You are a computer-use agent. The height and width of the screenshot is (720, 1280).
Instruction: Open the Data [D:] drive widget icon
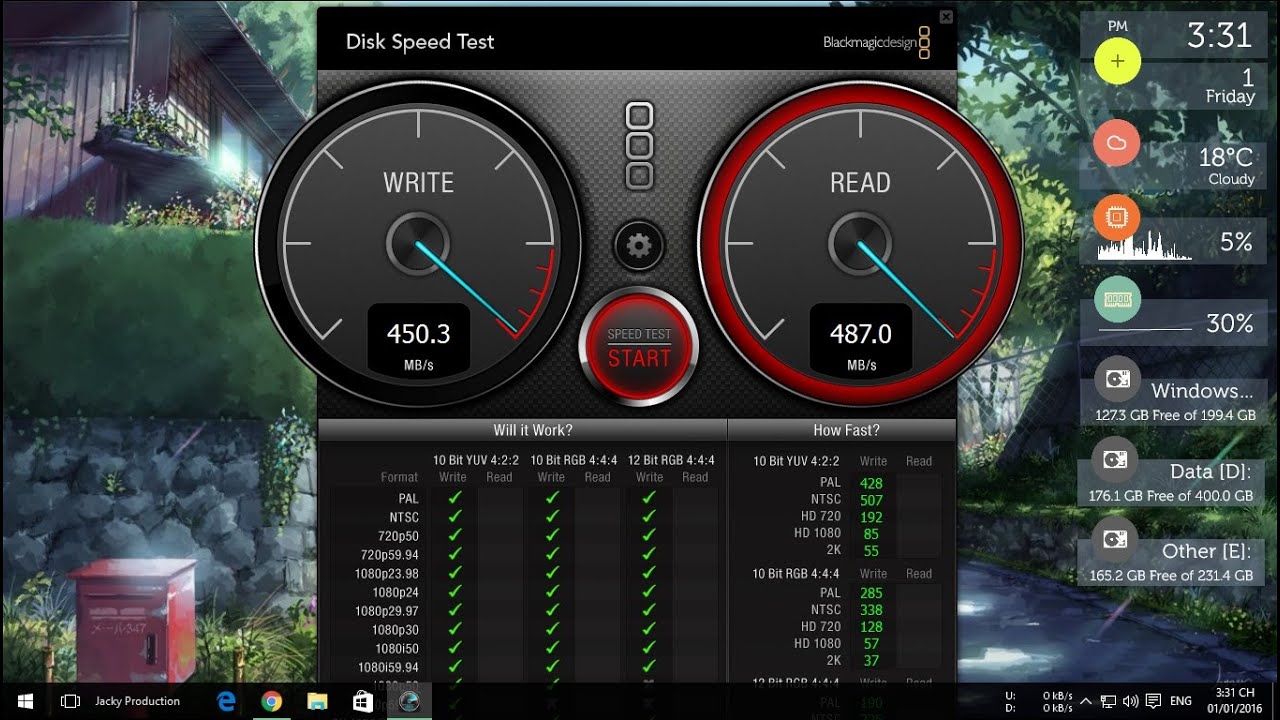(1114, 461)
